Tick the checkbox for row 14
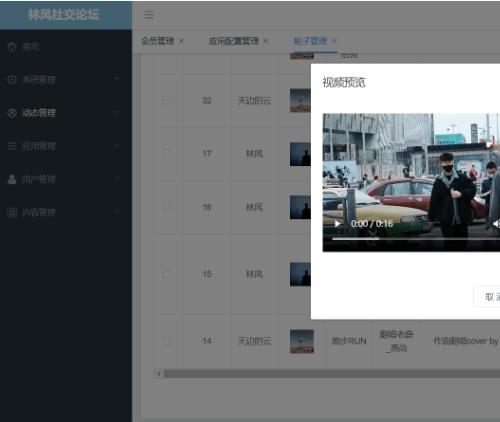Viewport: 500px width, 422px height. (167, 341)
